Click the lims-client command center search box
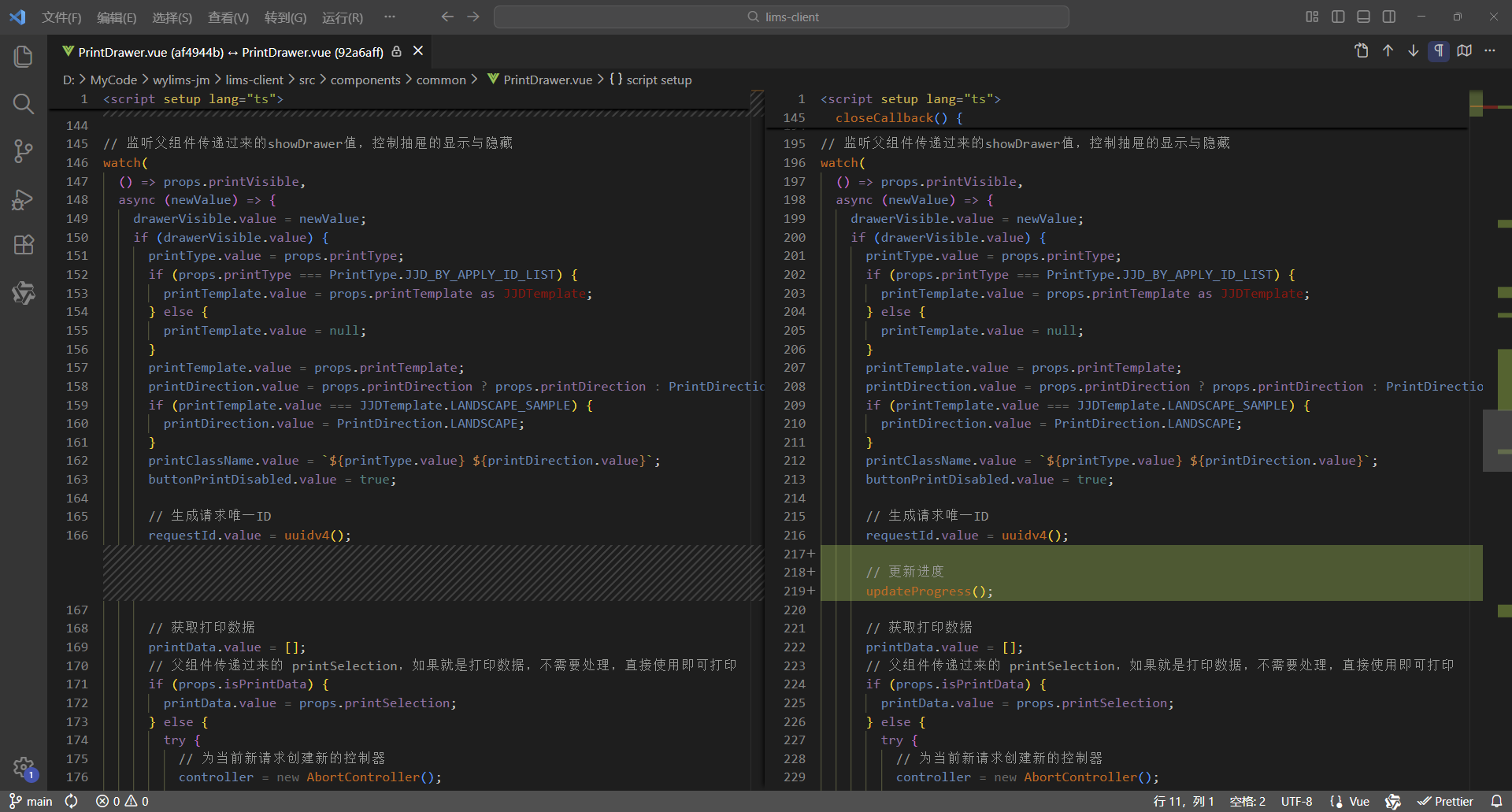 pyautogui.click(x=781, y=17)
